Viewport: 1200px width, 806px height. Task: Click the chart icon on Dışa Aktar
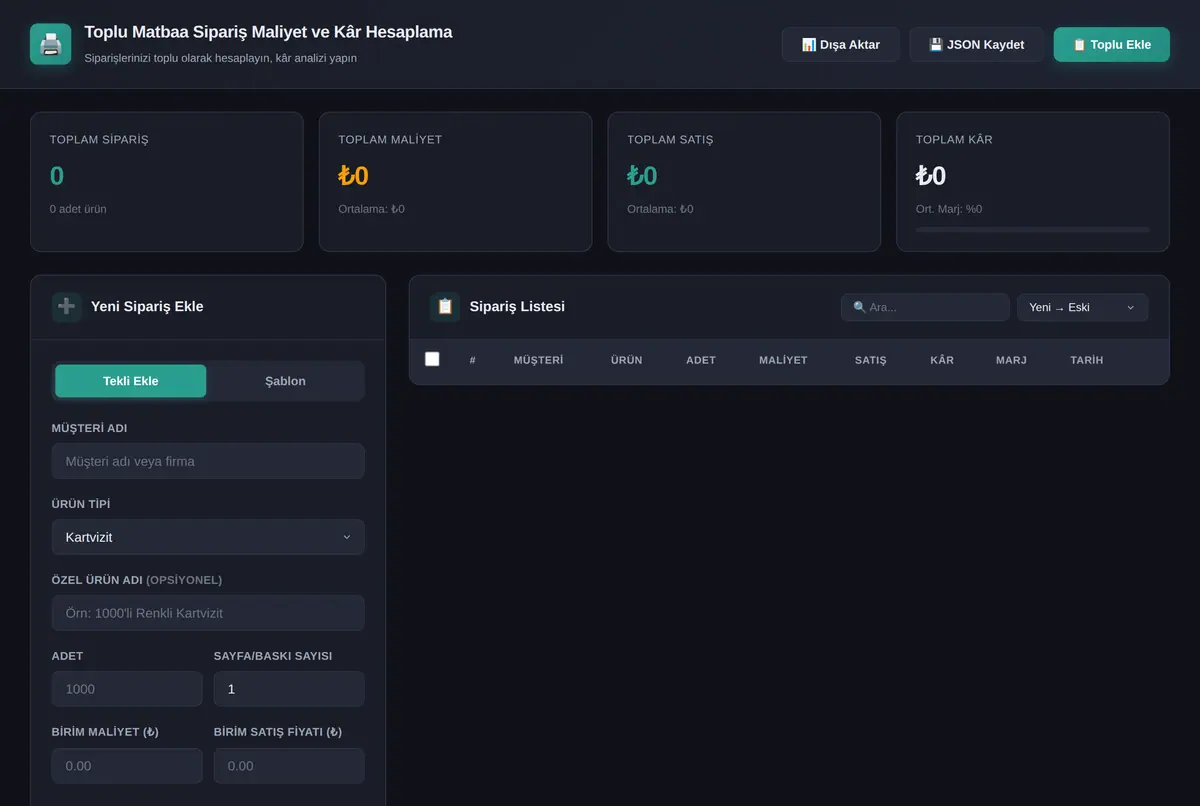point(809,45)
